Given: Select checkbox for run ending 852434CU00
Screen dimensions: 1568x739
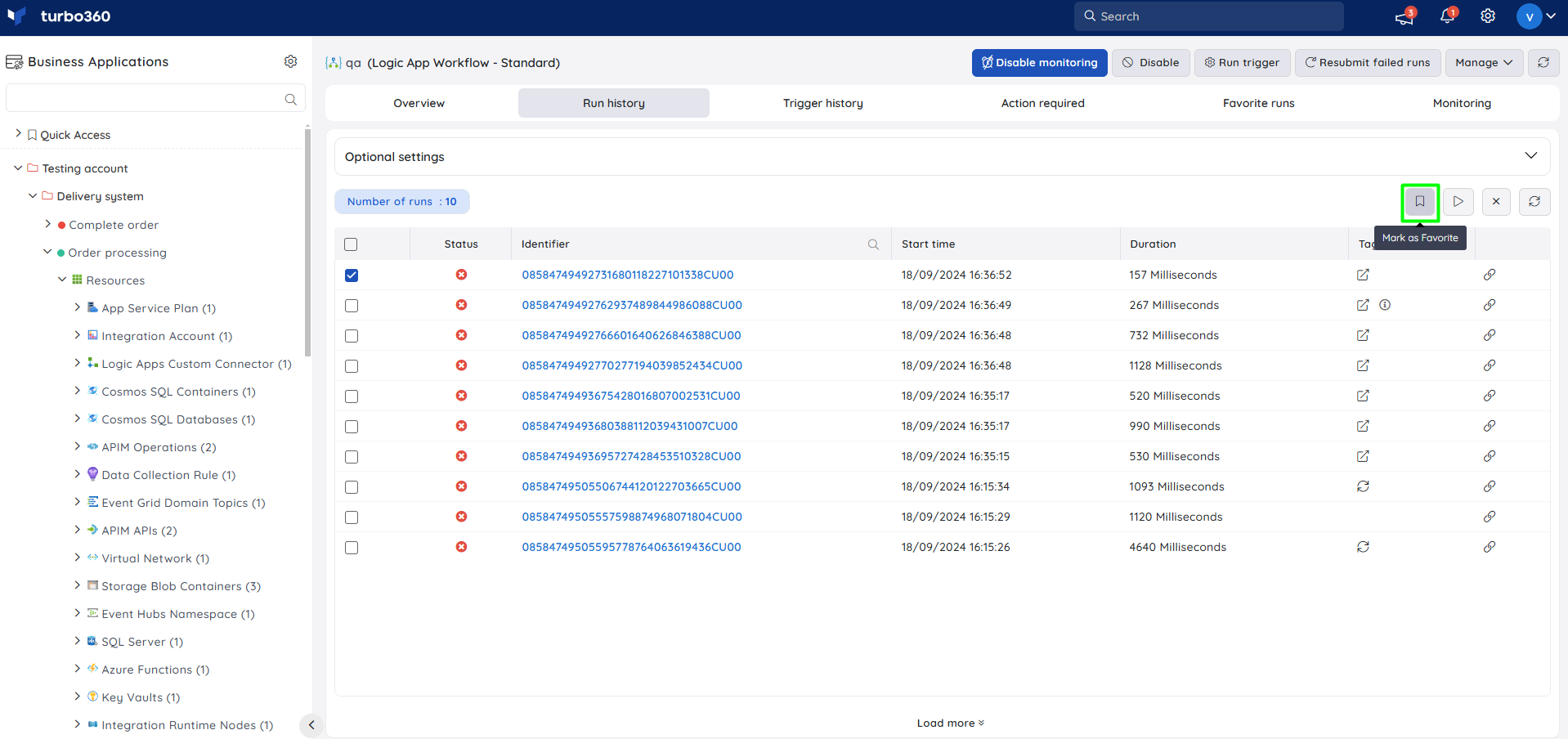Looking at the screenshot, I should click(x=352, y=366).
